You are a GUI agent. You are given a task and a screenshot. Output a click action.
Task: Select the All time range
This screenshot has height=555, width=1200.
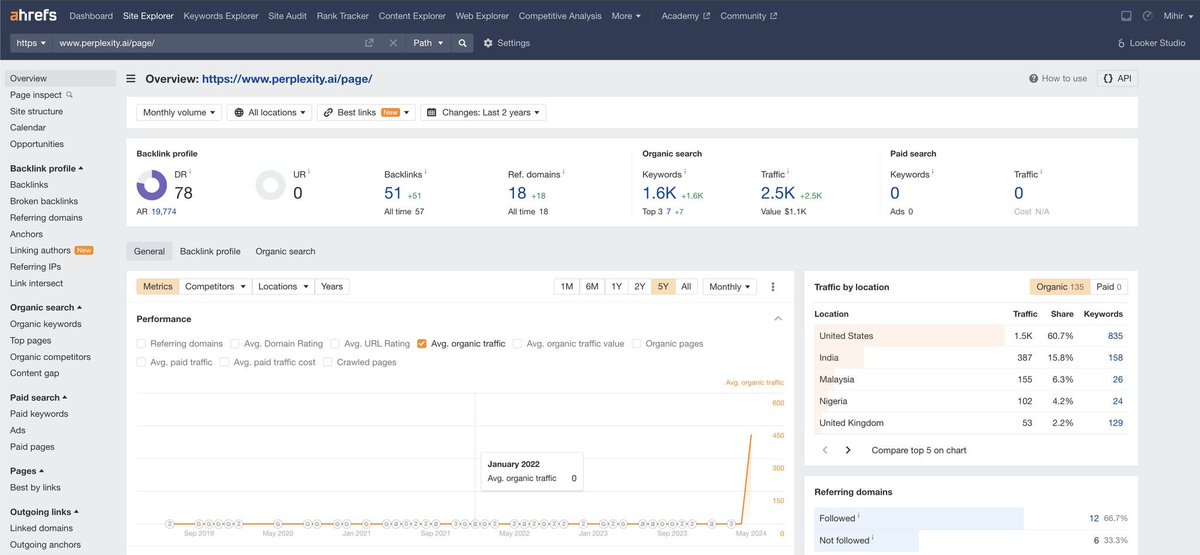click(686, 287)
